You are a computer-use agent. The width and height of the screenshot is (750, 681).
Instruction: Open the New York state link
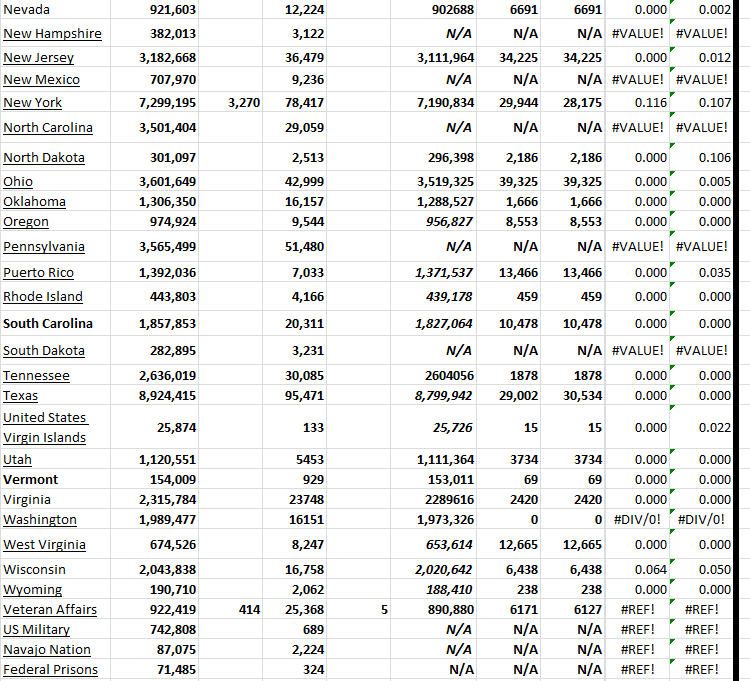pyautogui.click(x=32, y=102)
